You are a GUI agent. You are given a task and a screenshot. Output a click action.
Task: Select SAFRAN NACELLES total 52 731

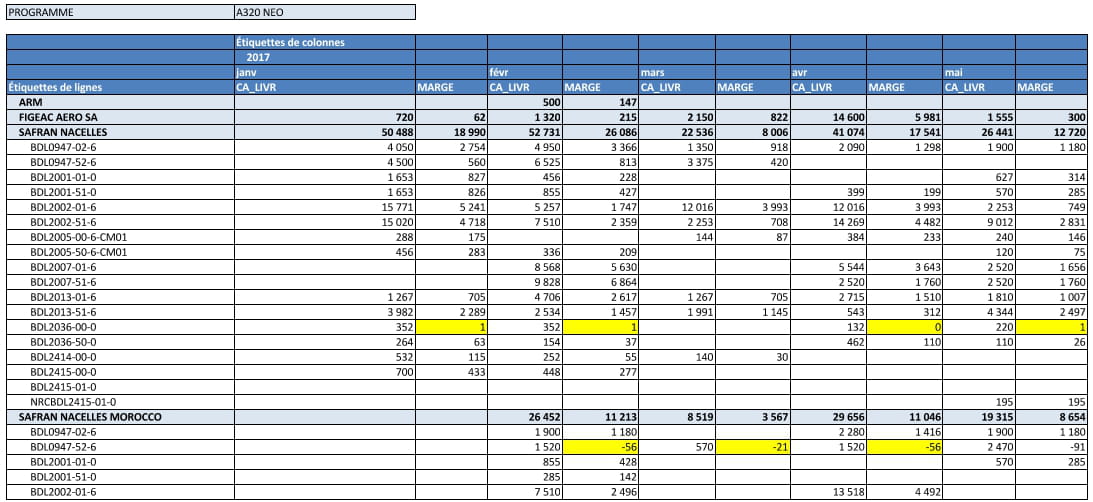524,131
